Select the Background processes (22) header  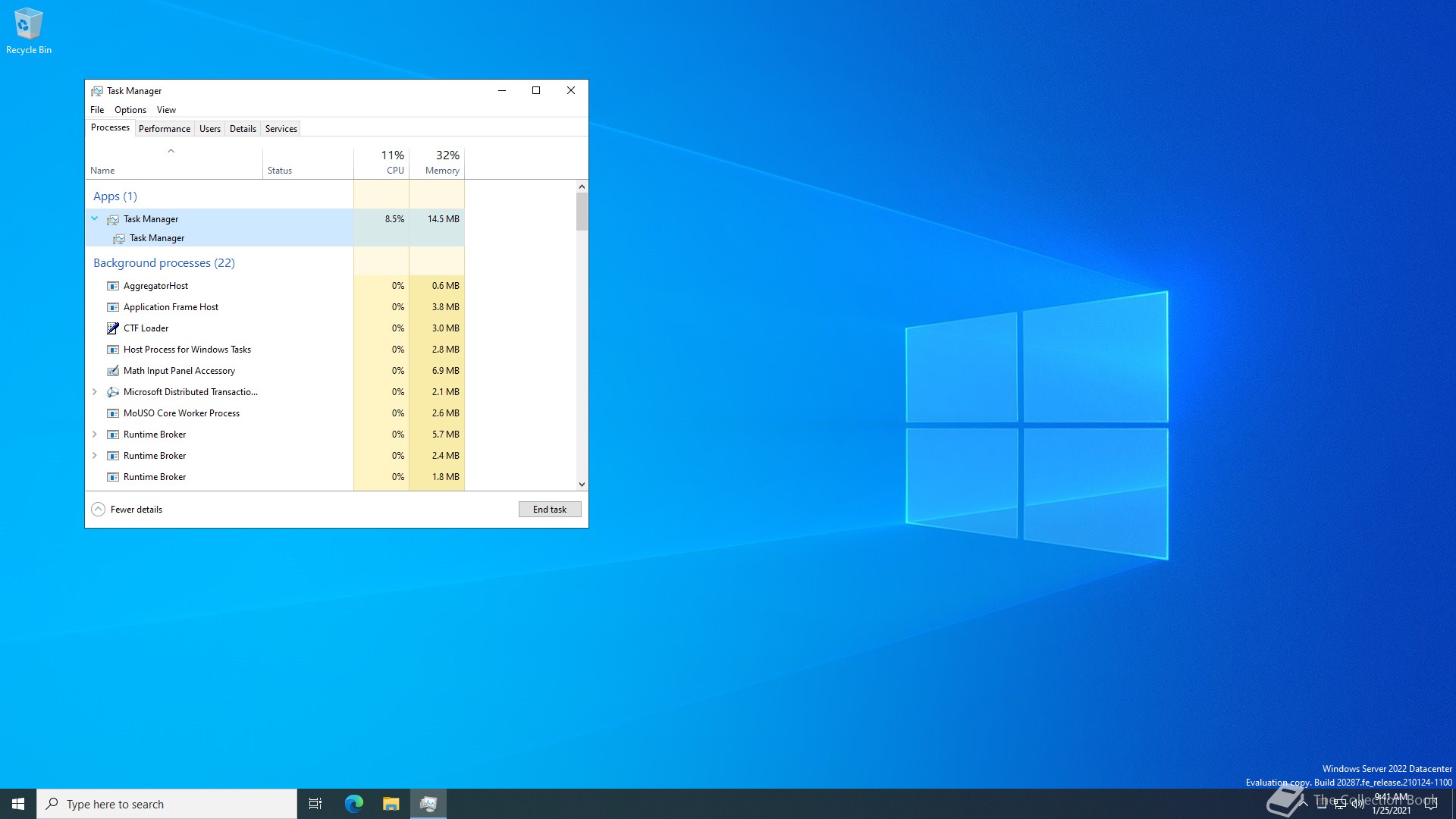coord(164,263)
